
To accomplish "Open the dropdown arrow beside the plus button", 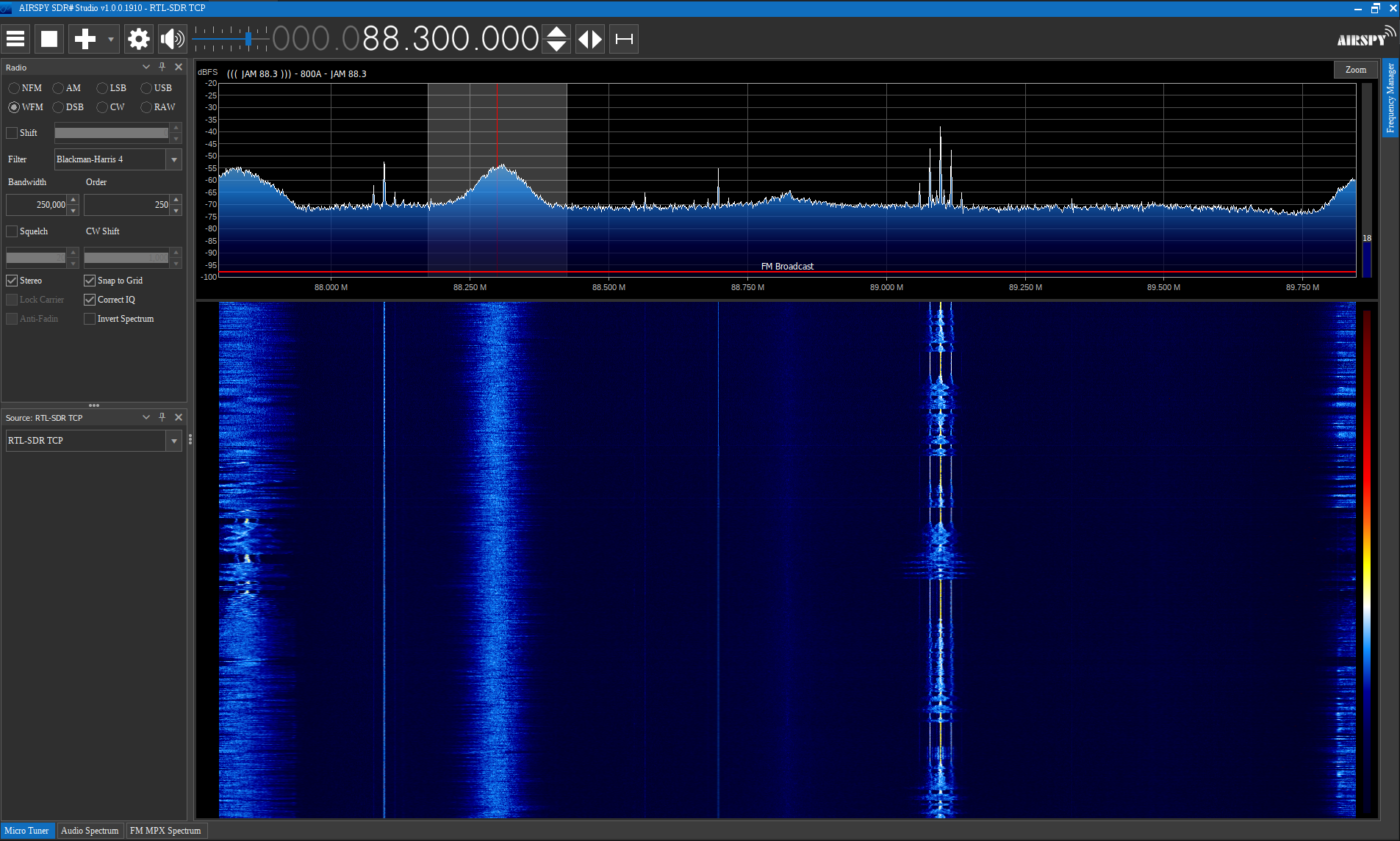I will point(111,39).
